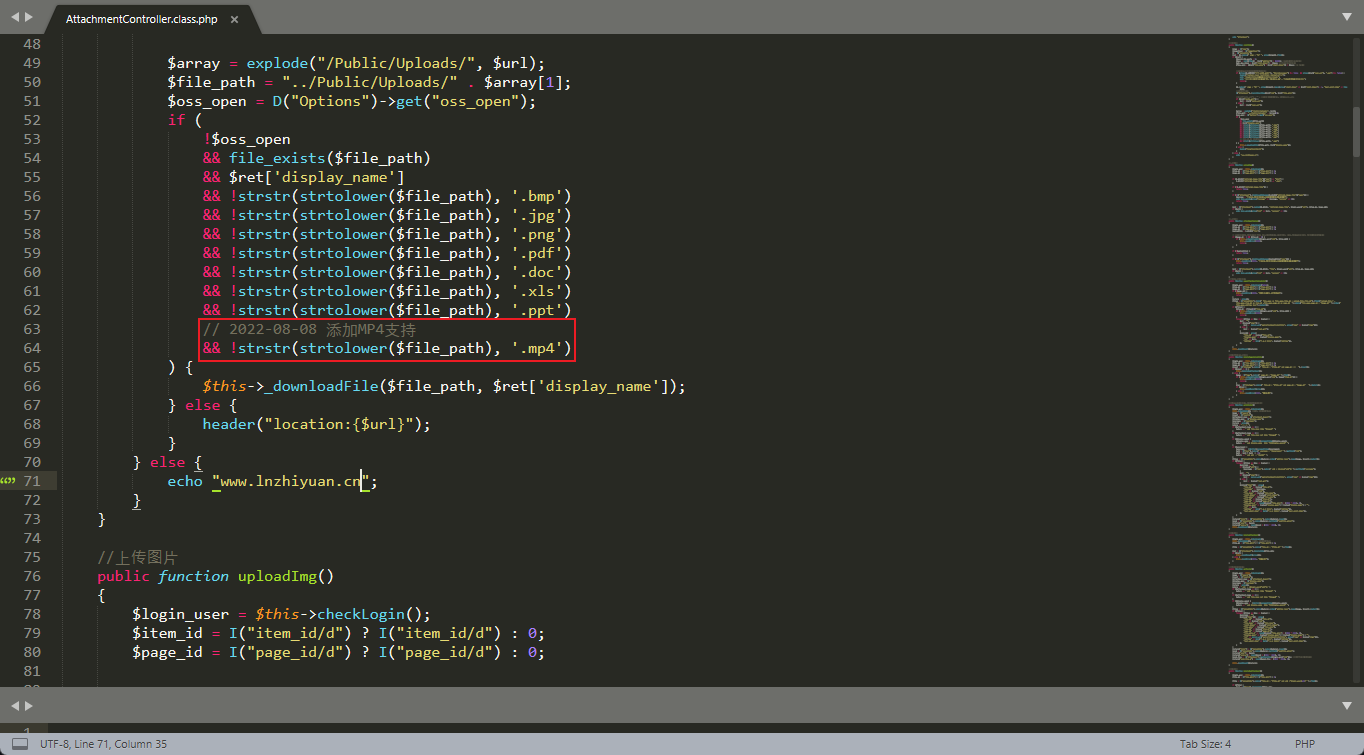The width and height of the screenshot is (1364, 755).
Task: Click line number 52 in the gutter
Action: point(31,120)
